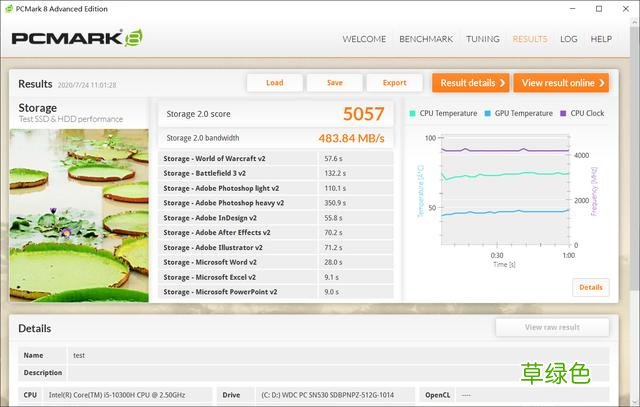Click the Export button

[x=395, y=83]
